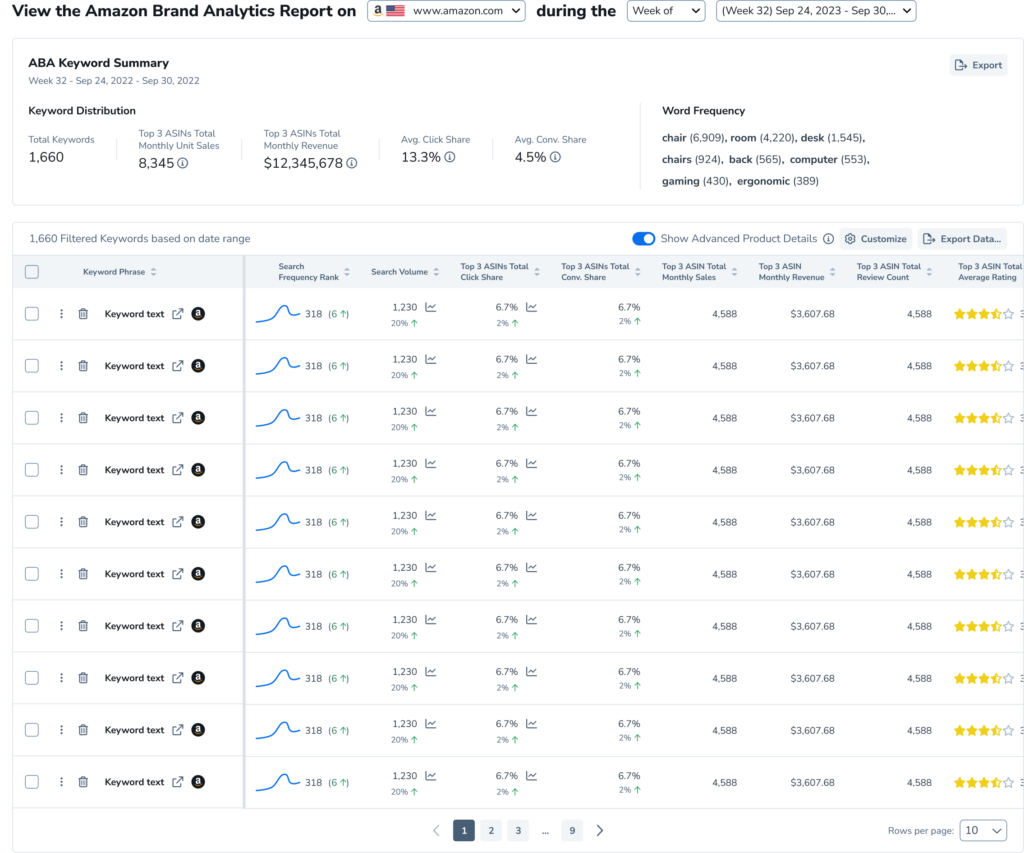Click the 'ABA Keyword Summary' heading
The image size is (1024, 853).
(x=99, y=63)
